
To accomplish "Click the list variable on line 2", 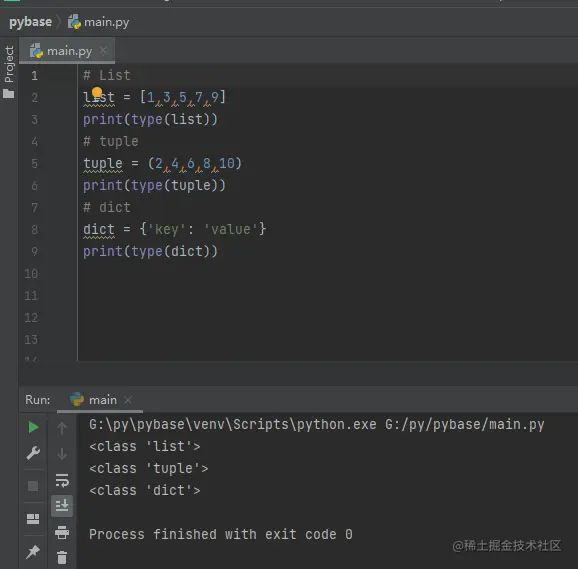I will coord(99,98).
